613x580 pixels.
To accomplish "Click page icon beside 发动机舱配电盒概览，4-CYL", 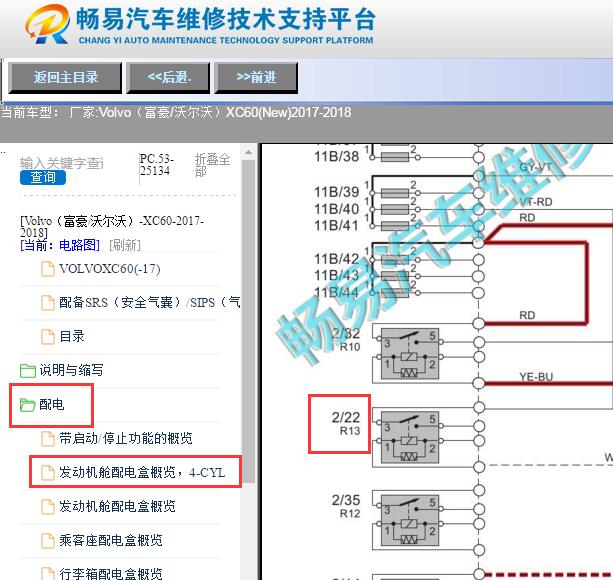I will (48, 473).
